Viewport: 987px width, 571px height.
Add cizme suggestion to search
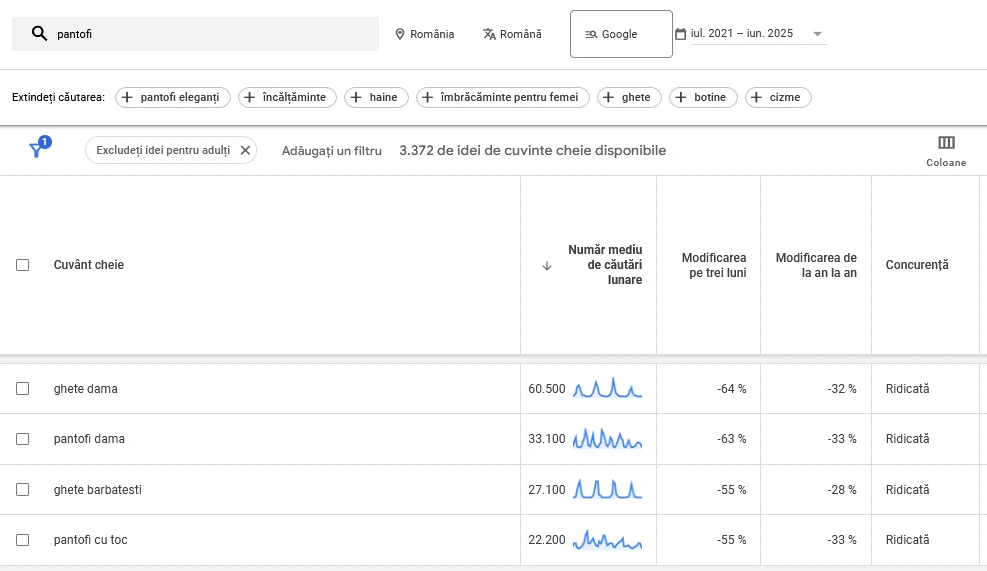point(778,98)
